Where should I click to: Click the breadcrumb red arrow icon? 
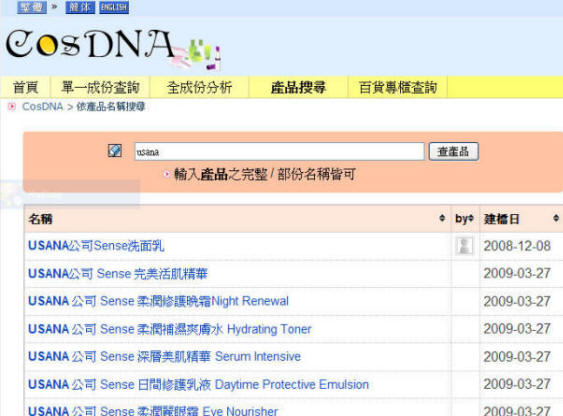[x=12, y=107]
